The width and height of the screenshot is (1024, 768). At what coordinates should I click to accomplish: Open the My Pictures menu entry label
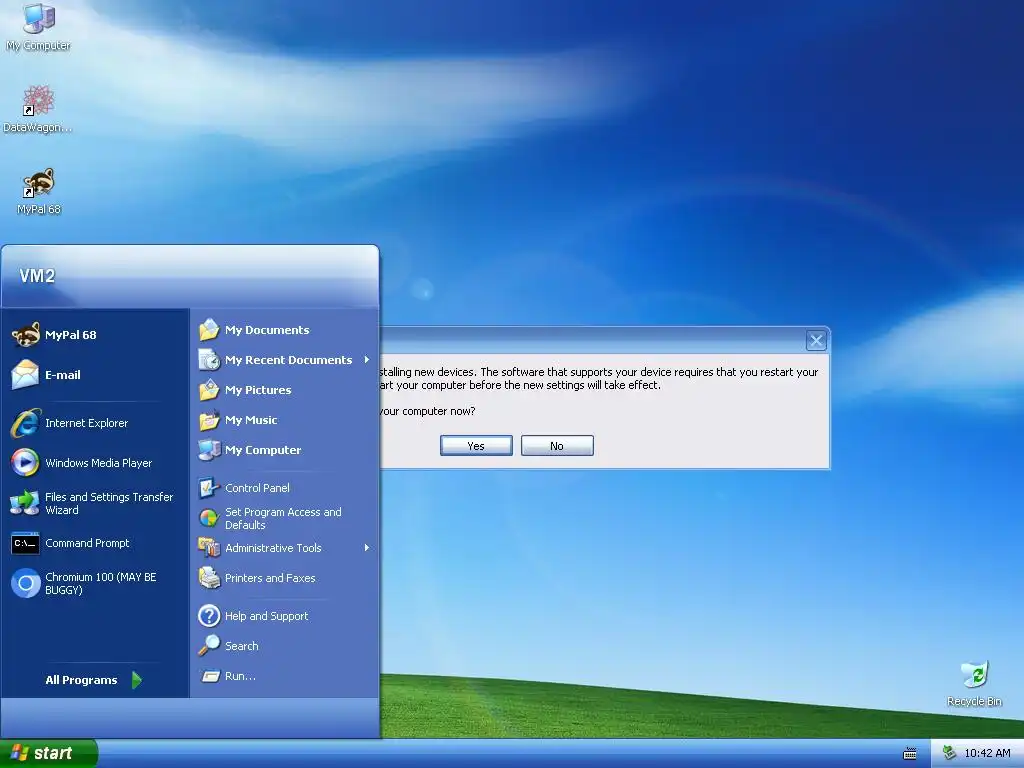[258, 390]
